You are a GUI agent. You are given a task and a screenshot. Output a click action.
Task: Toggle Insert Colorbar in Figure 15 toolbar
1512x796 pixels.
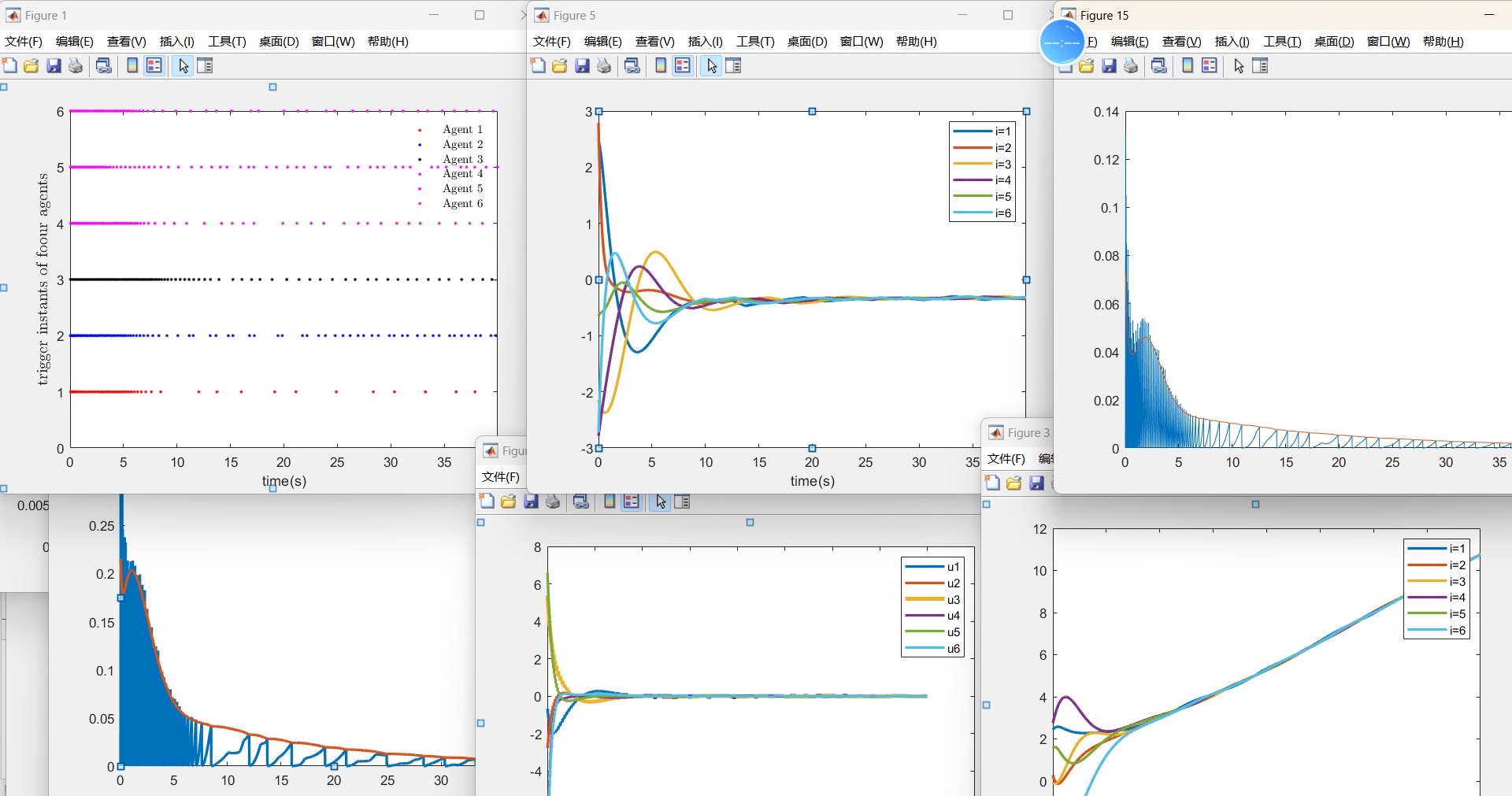[x=1188, y=65]
